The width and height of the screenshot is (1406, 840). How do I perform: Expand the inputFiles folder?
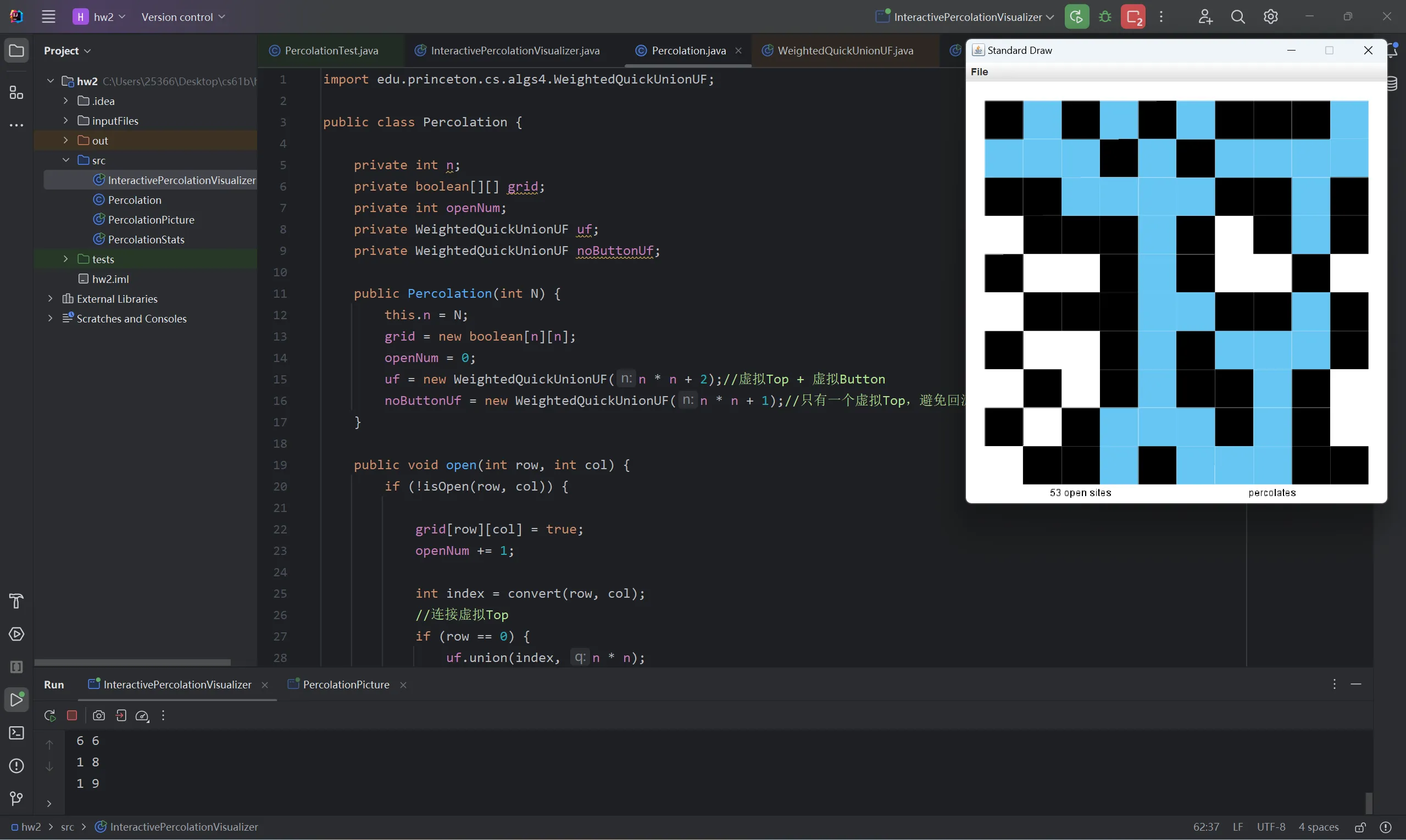(x=66, y=120)
